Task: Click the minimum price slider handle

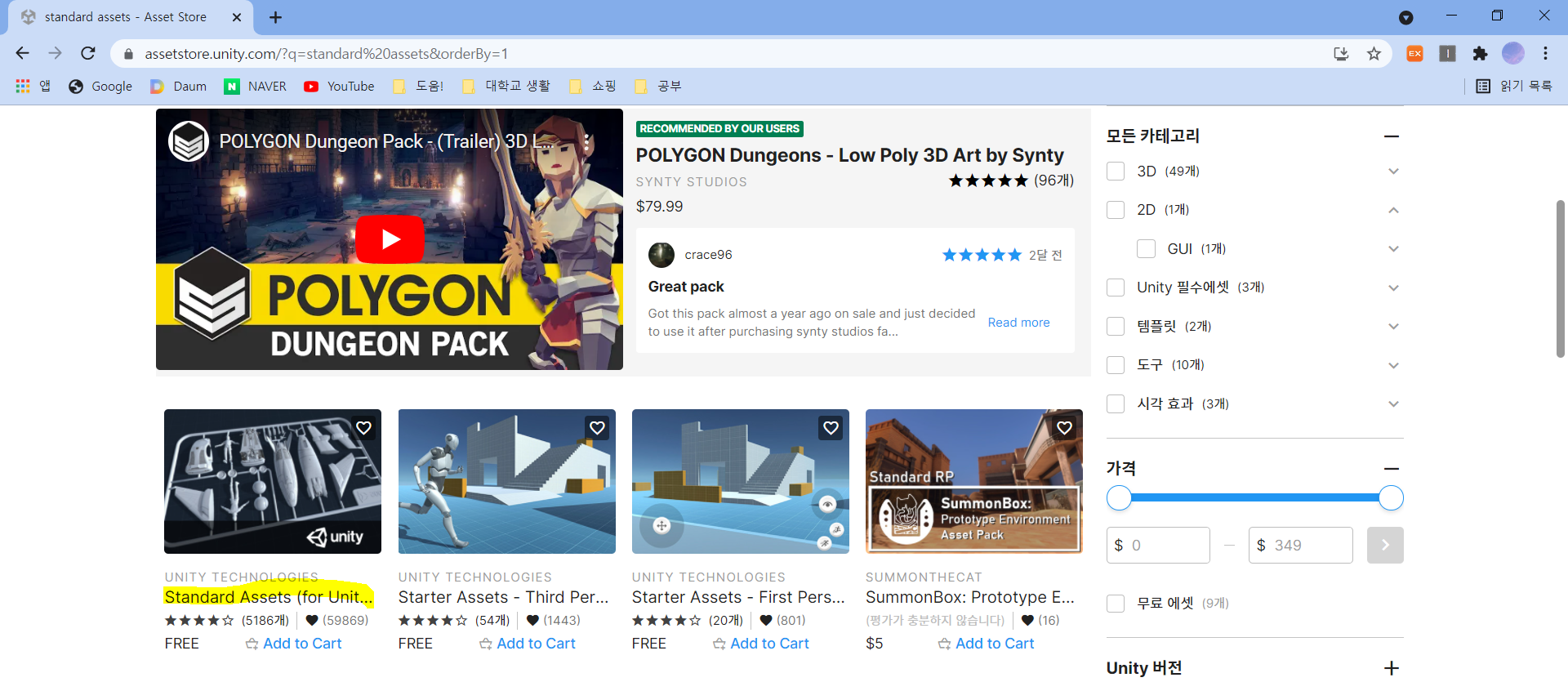Action: click(1119, 497)
